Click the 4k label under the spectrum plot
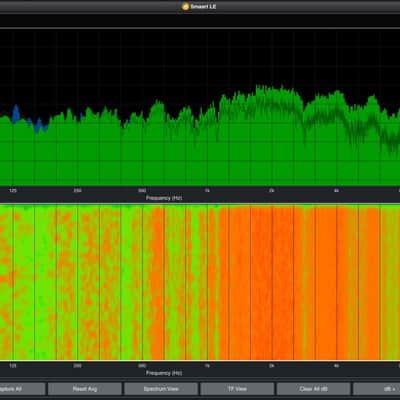Screen dimensions: 400x400 pos(336,191)
